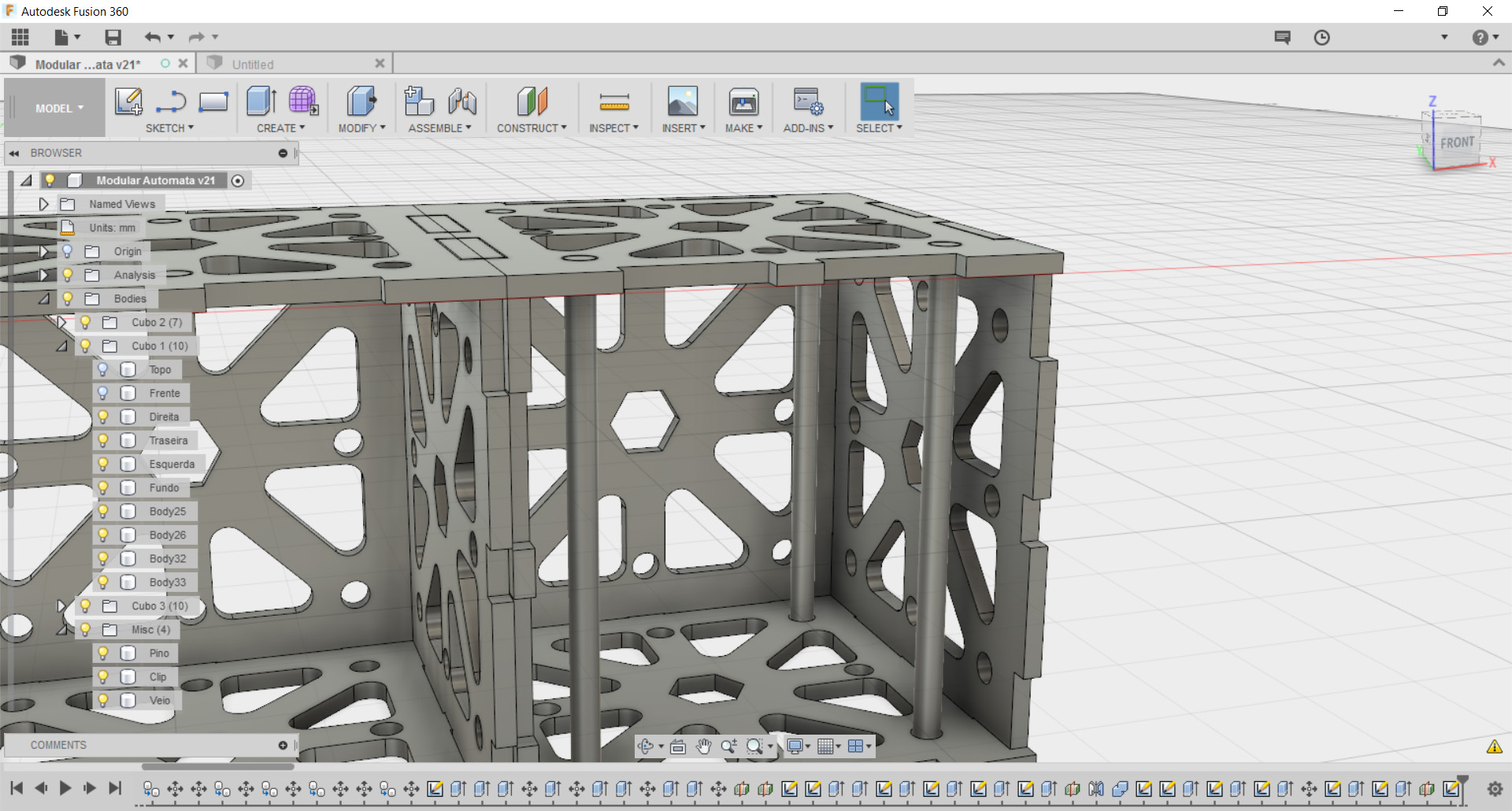Click the Save icon
The image size is (1512, 811).
pyautogui.click(x=113, y=37)
